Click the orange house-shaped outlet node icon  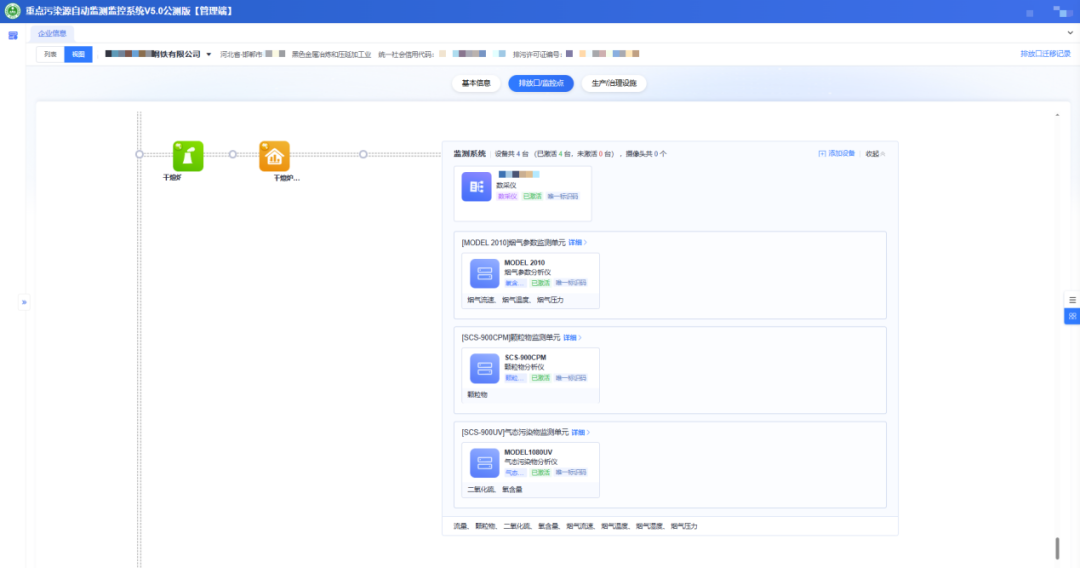coord(274,156)
